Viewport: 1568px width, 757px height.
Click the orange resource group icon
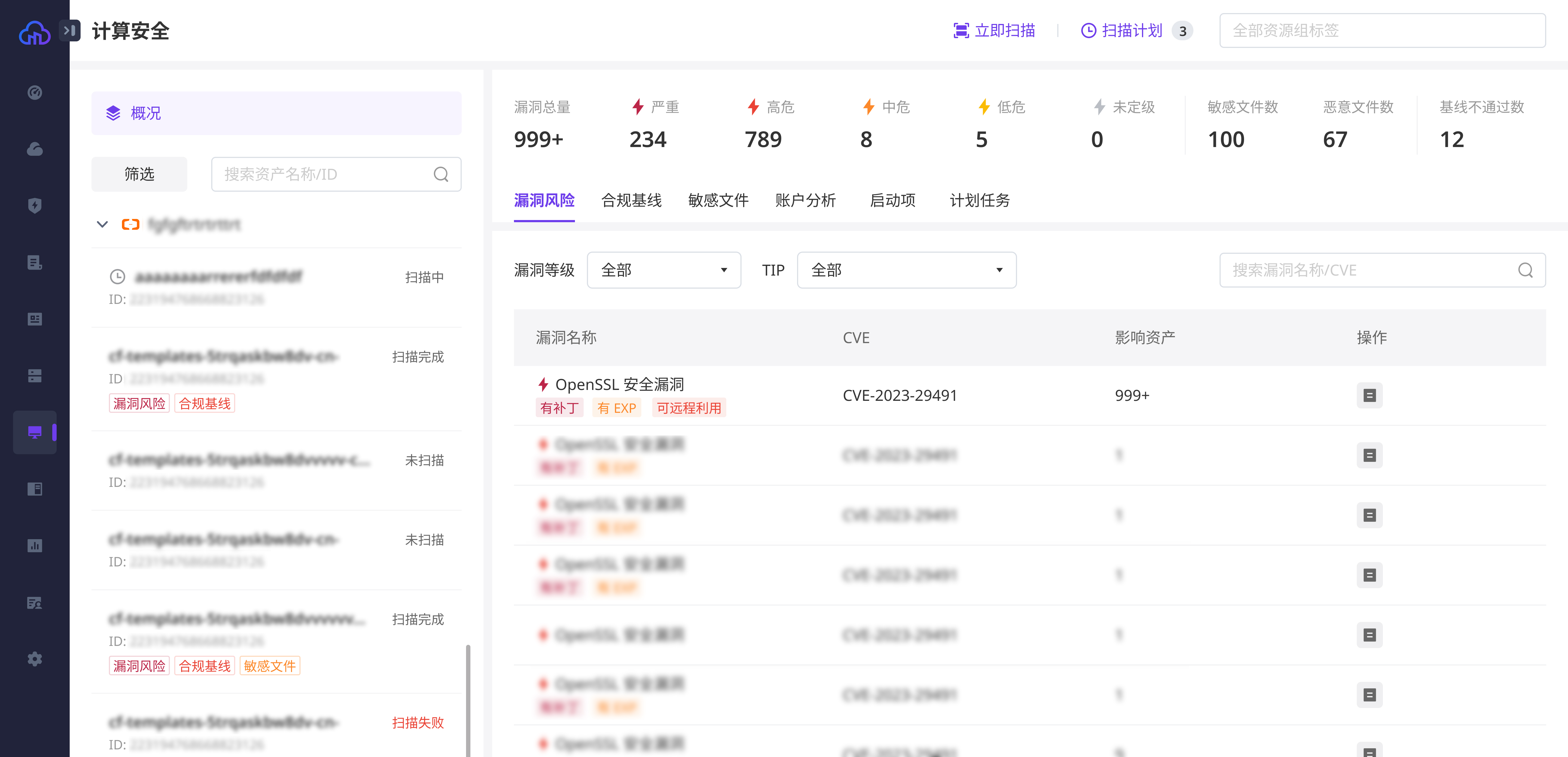(x=130, y=225)
